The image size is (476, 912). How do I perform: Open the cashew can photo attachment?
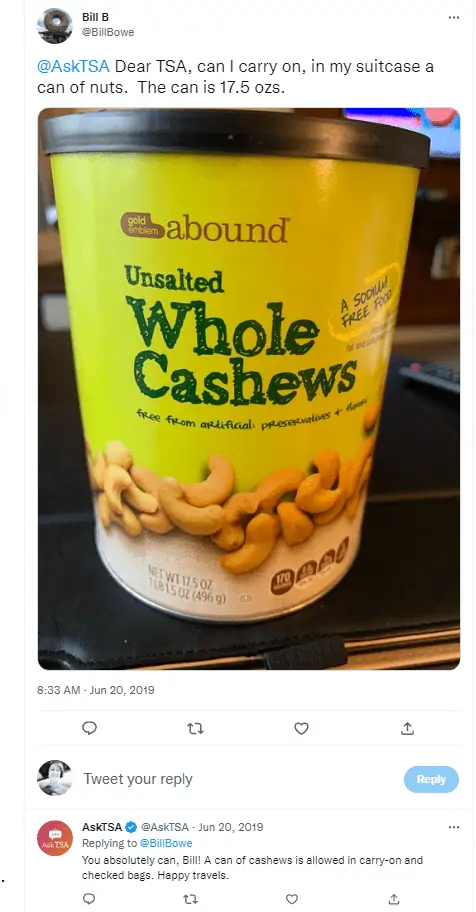249,389
